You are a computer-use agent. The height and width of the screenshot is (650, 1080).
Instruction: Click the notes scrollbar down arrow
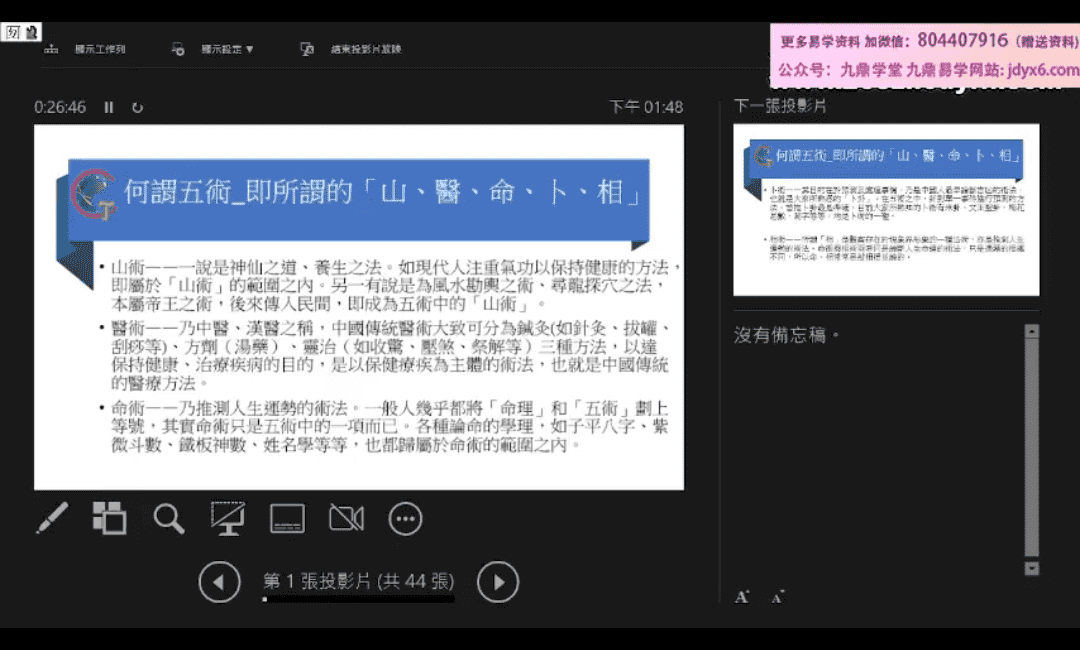point(1032,568)
